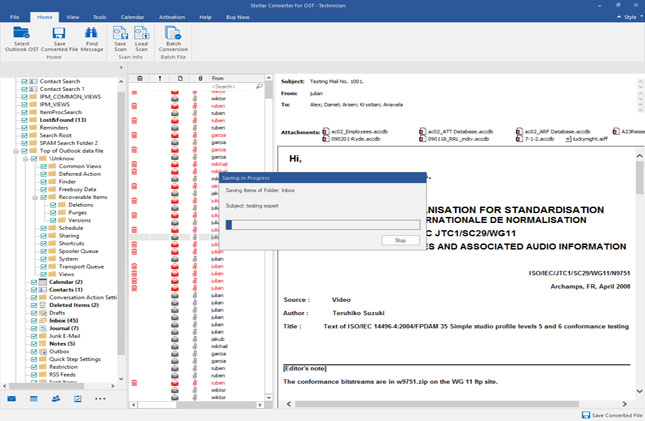Click Save Converted File ribbon icon
Screen dimensions: 645x421
59,39
